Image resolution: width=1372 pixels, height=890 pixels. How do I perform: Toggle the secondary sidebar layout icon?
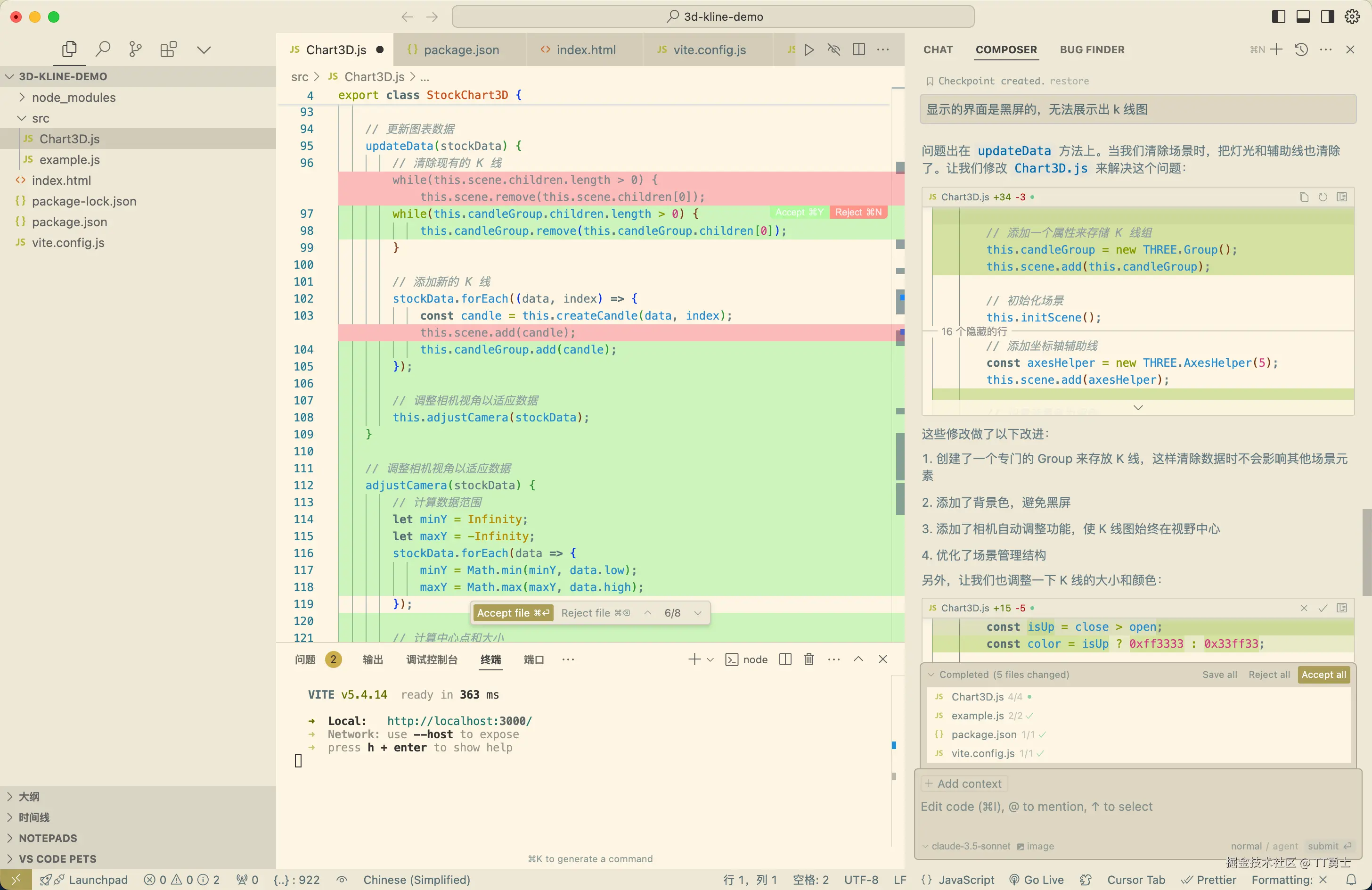(1327, 16)
